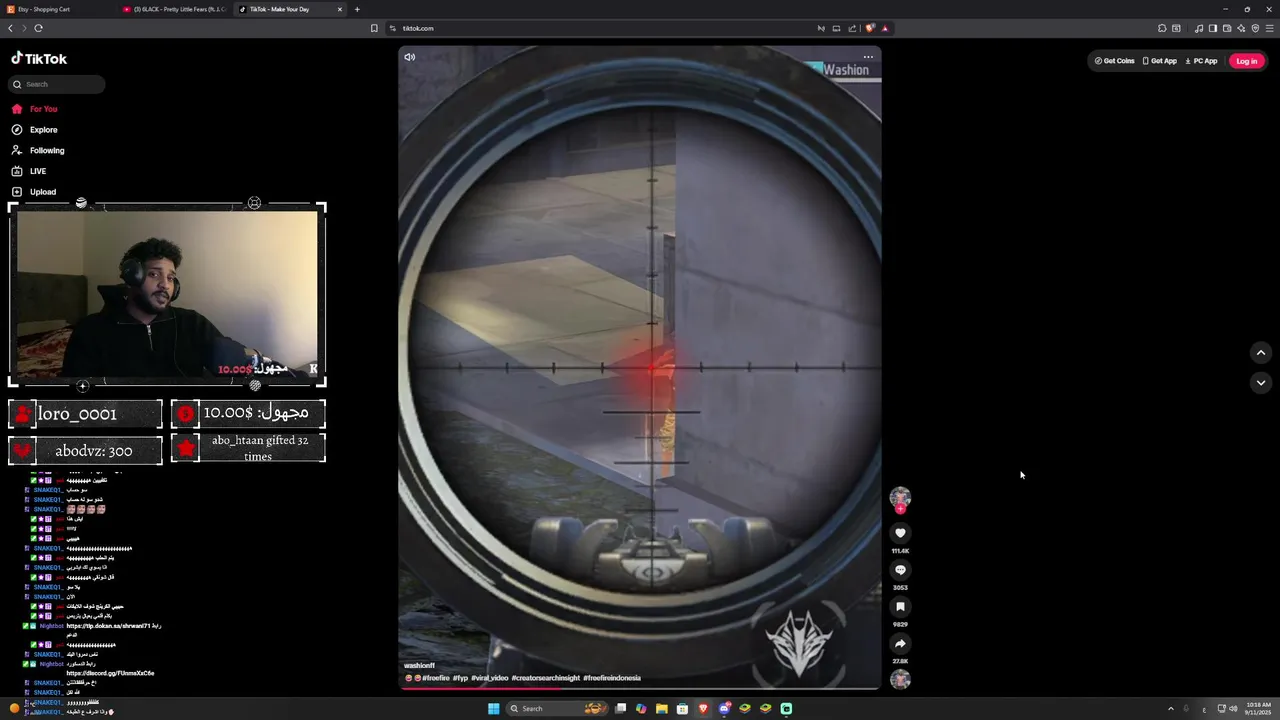The height and width of the screenshot is (720, 1280).
Task: Bookmark the video with the save icon
Action: pos(900,607)
